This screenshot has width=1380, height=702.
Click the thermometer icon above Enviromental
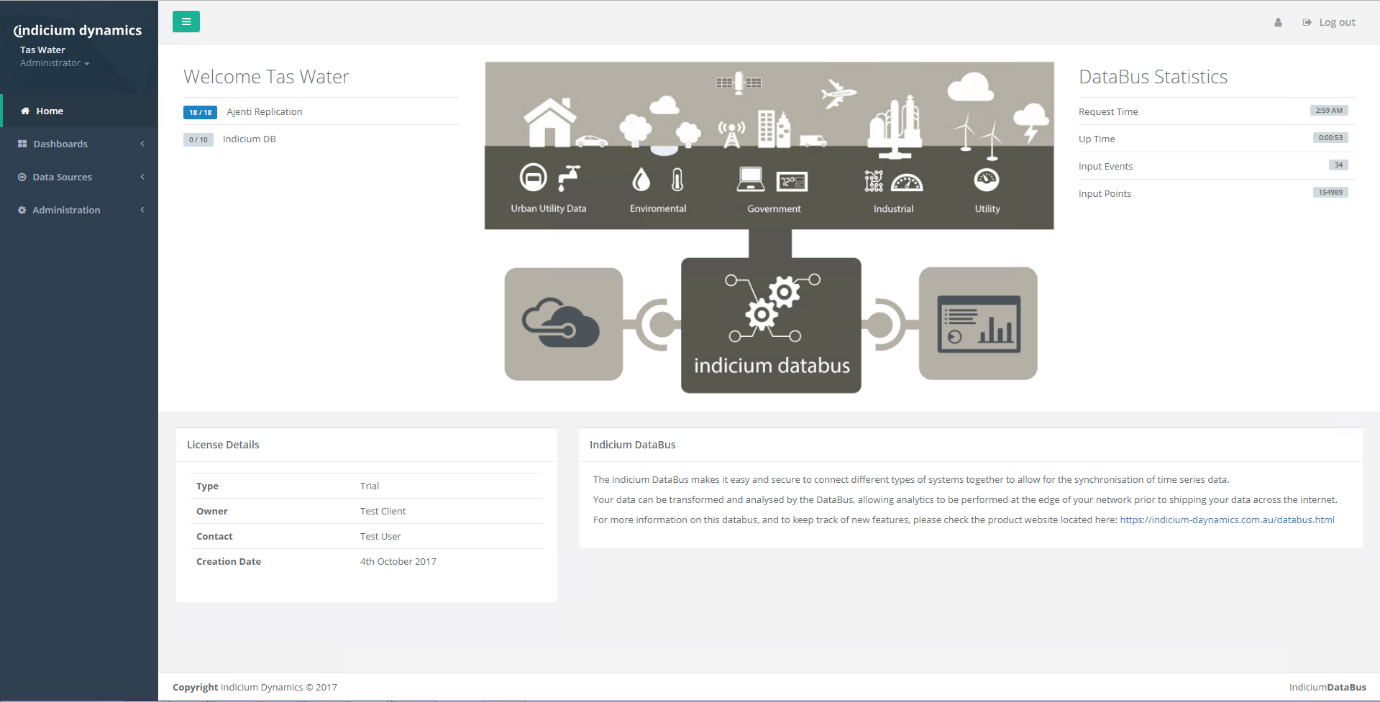(x=677, y=180)
